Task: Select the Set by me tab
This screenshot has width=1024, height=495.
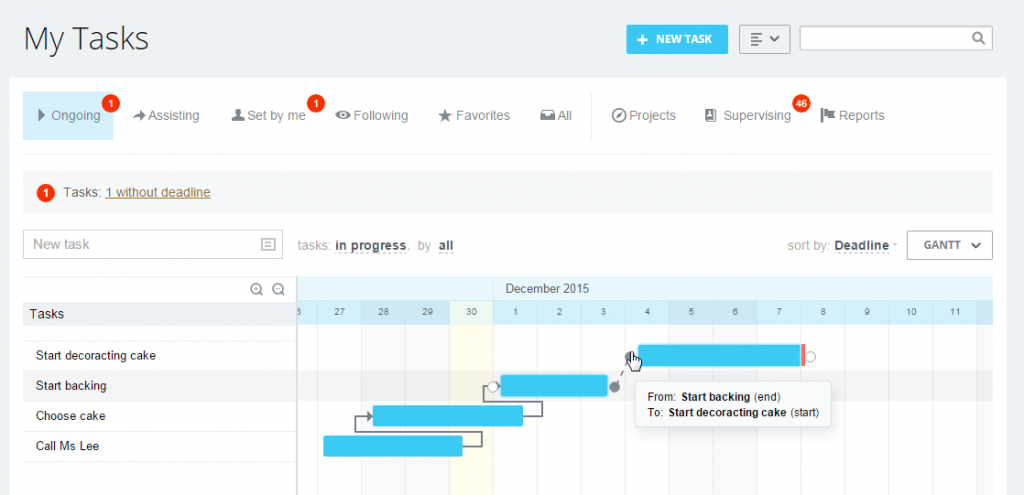Action: click(x=268, y=116)
